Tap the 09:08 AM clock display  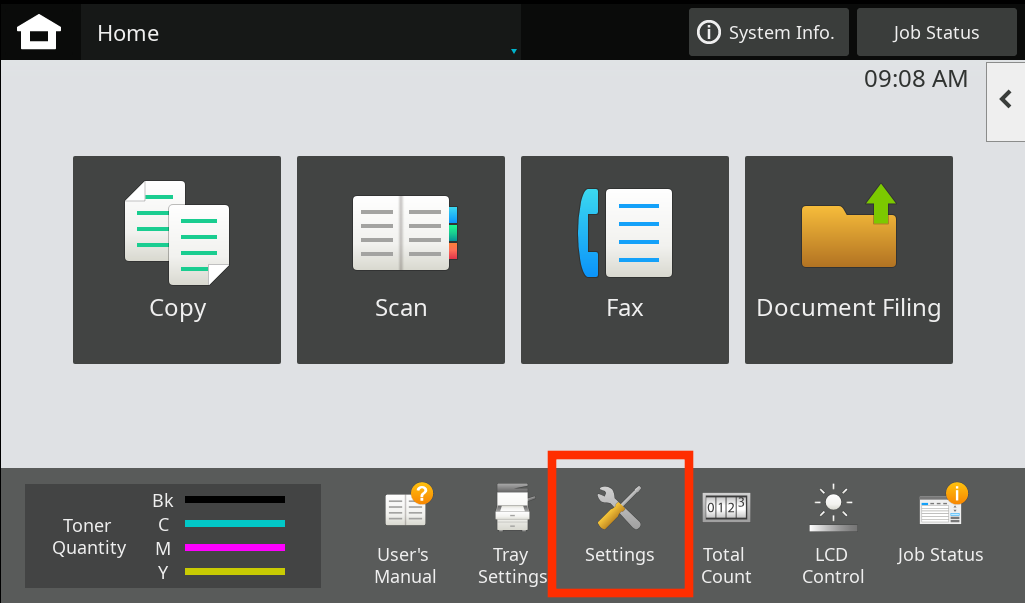[915, 79]
